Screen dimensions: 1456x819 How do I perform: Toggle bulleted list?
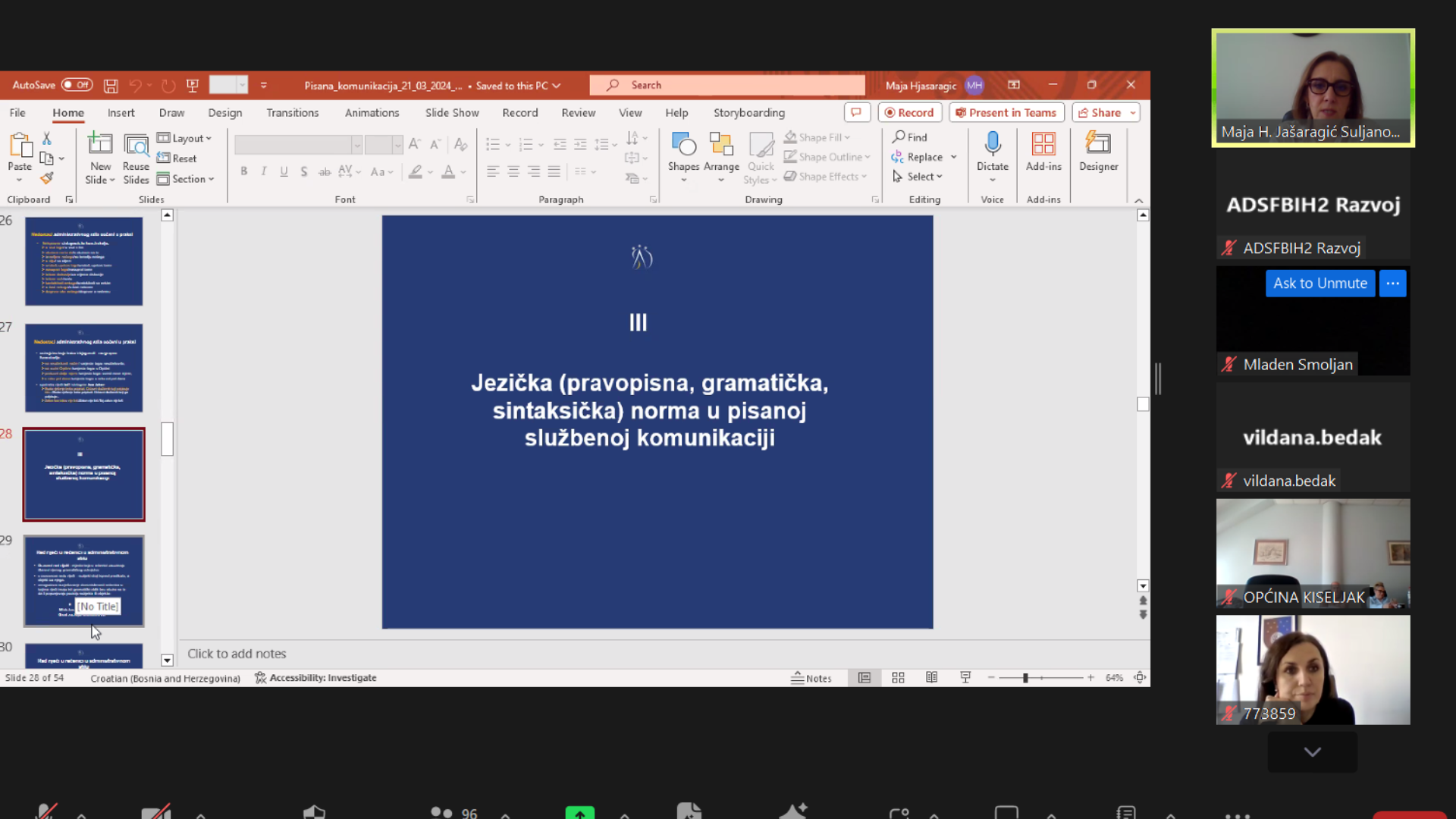(x=493, y=144)
